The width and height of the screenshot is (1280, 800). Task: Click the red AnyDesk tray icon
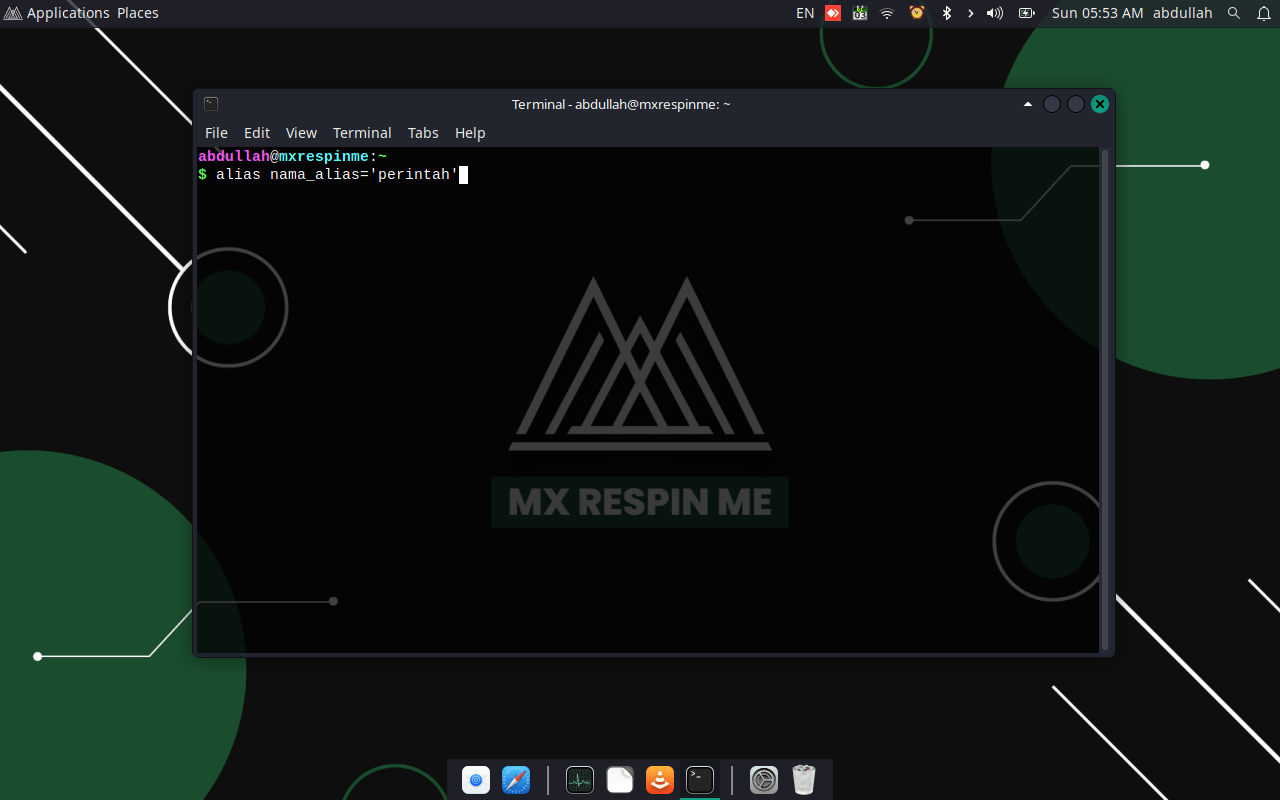coord(833,13)
